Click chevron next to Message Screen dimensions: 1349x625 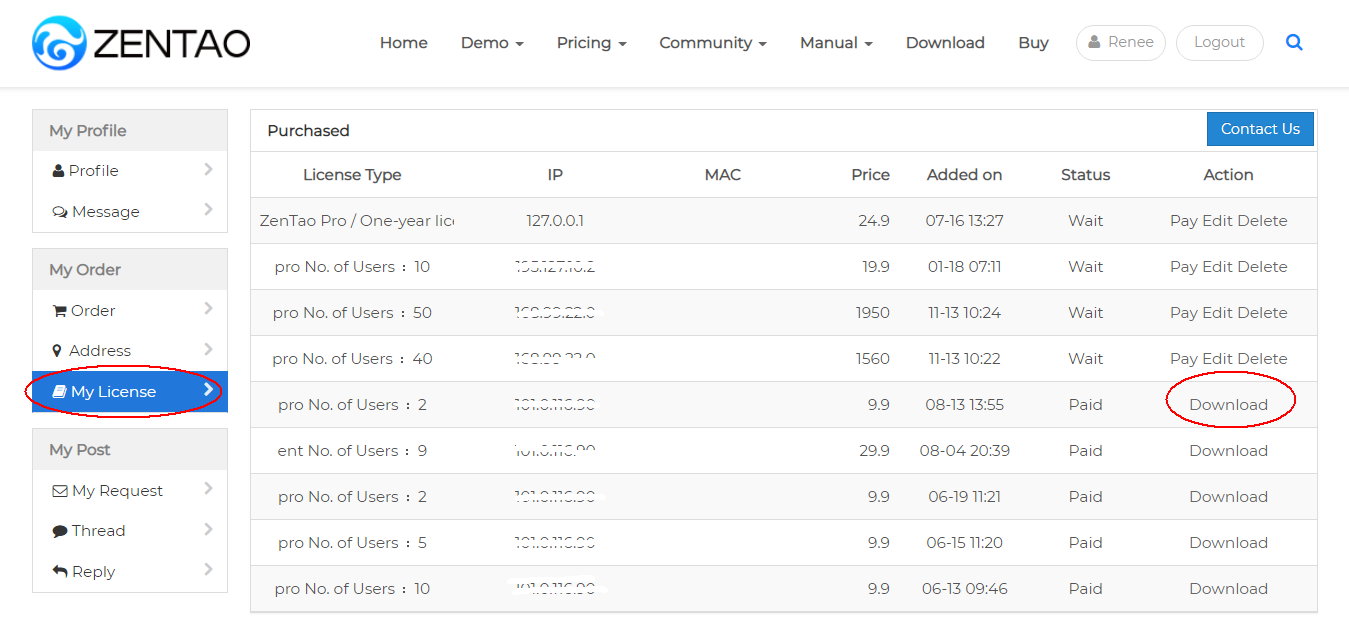point(208,210)
